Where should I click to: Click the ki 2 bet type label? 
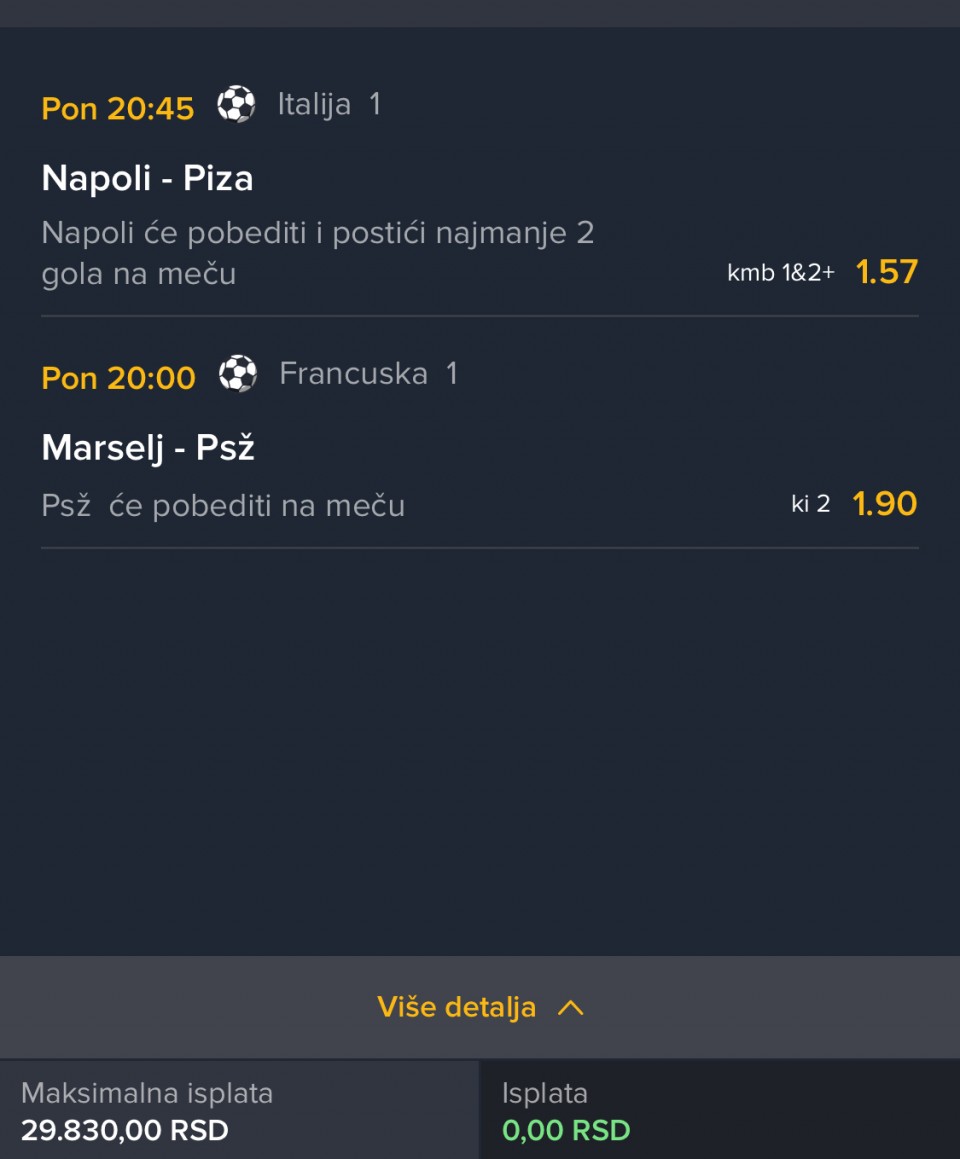point(810,504)
